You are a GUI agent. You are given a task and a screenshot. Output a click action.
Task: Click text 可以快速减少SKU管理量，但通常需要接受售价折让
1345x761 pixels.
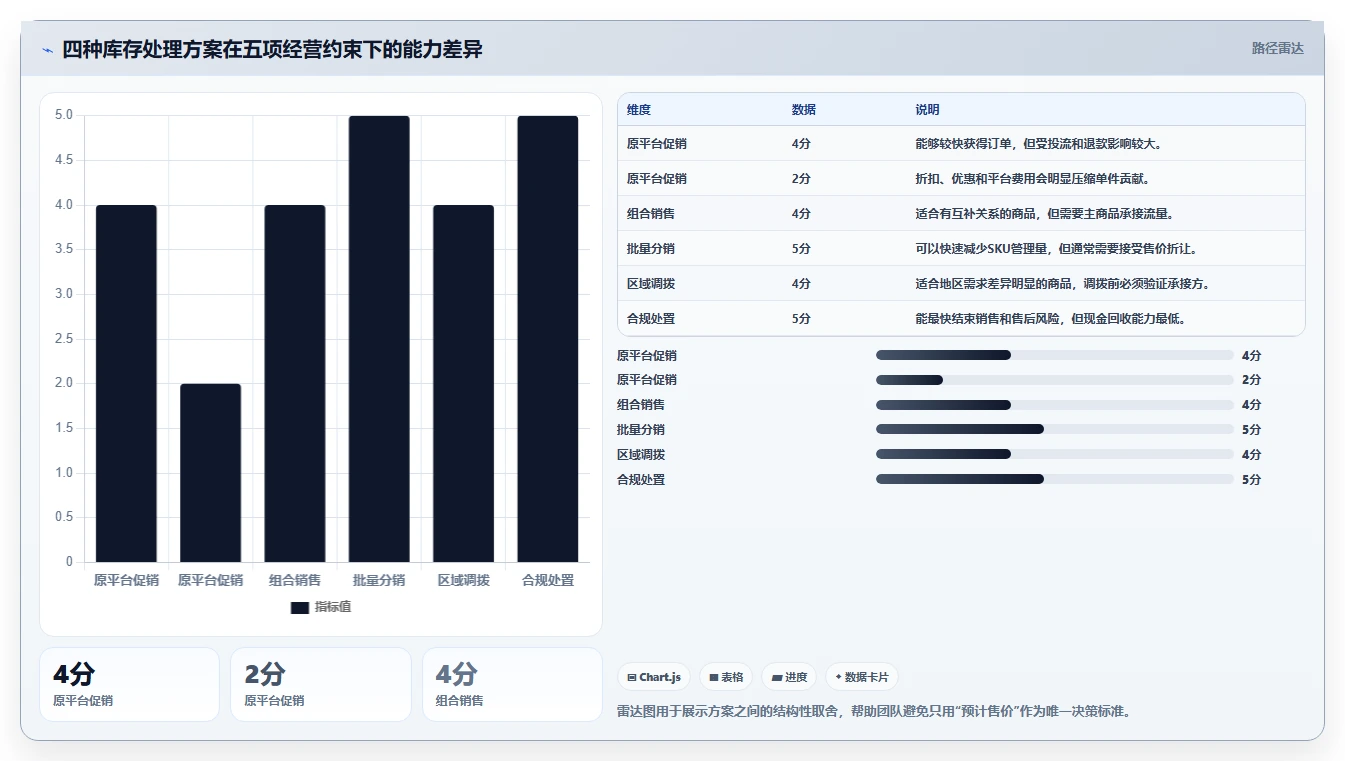[x=1056, y=249]
